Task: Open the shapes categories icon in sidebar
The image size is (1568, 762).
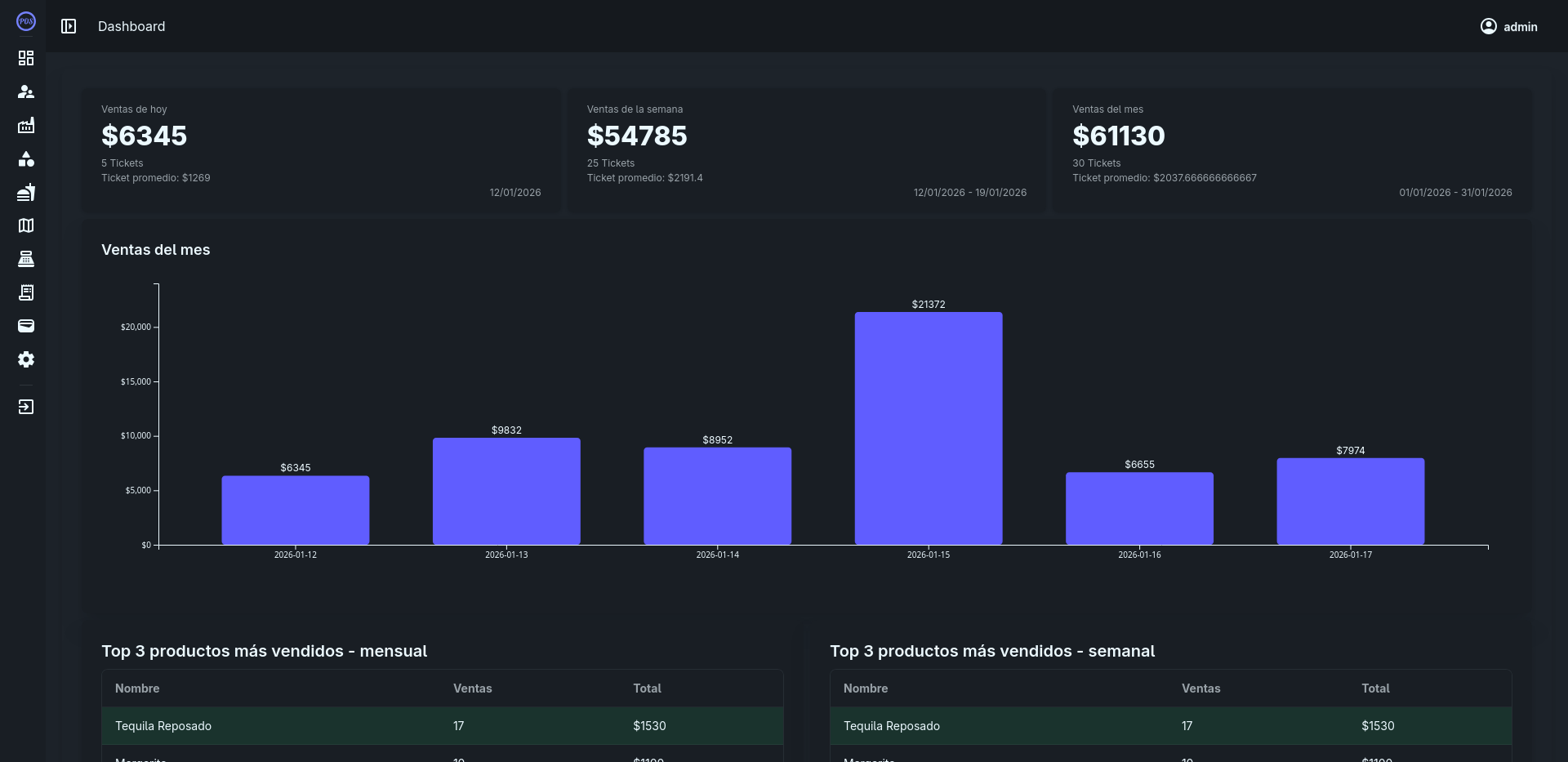Action: coord(26,158)
